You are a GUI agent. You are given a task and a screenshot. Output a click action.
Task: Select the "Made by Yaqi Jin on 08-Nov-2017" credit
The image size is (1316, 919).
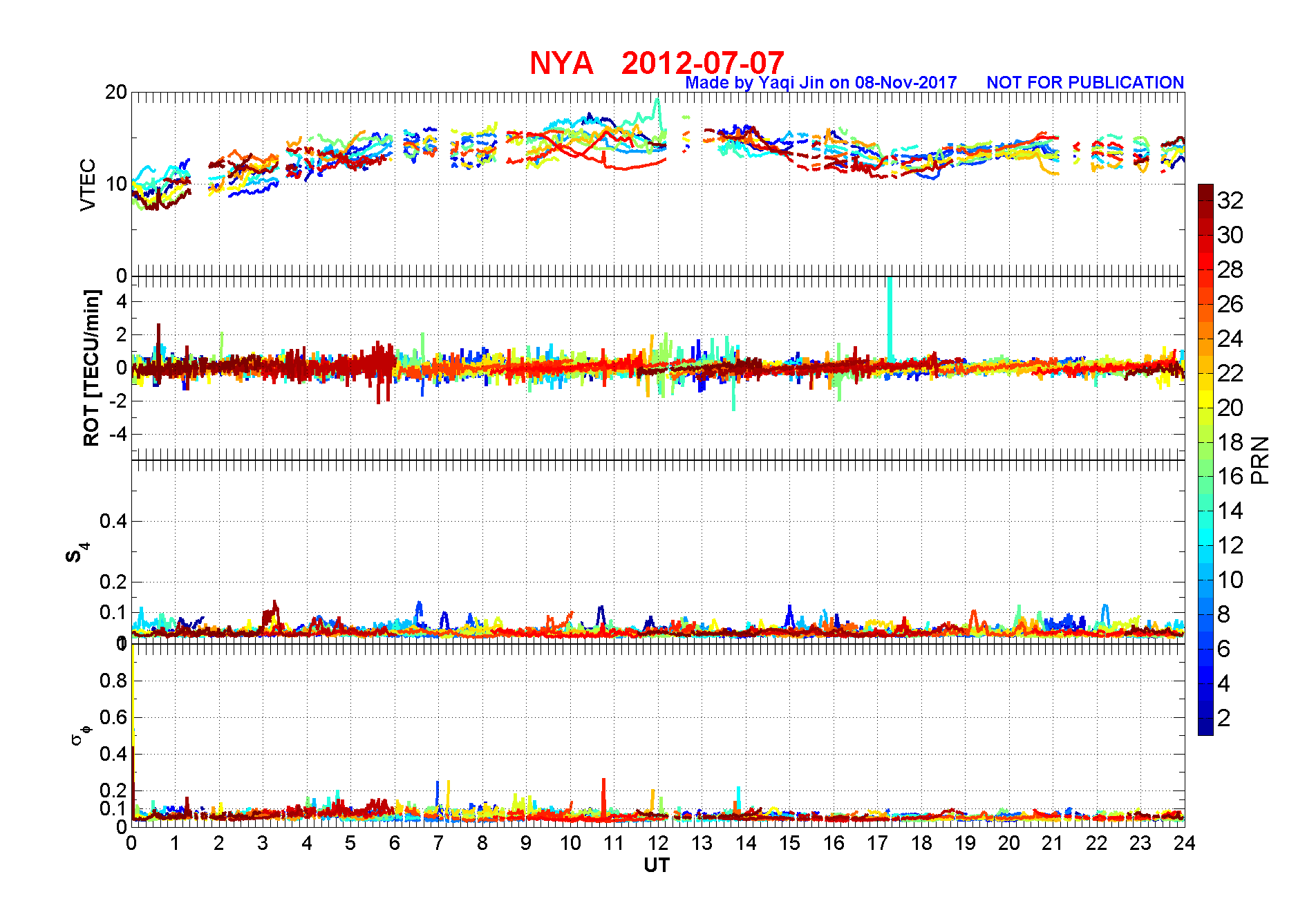tap(821, 83)
